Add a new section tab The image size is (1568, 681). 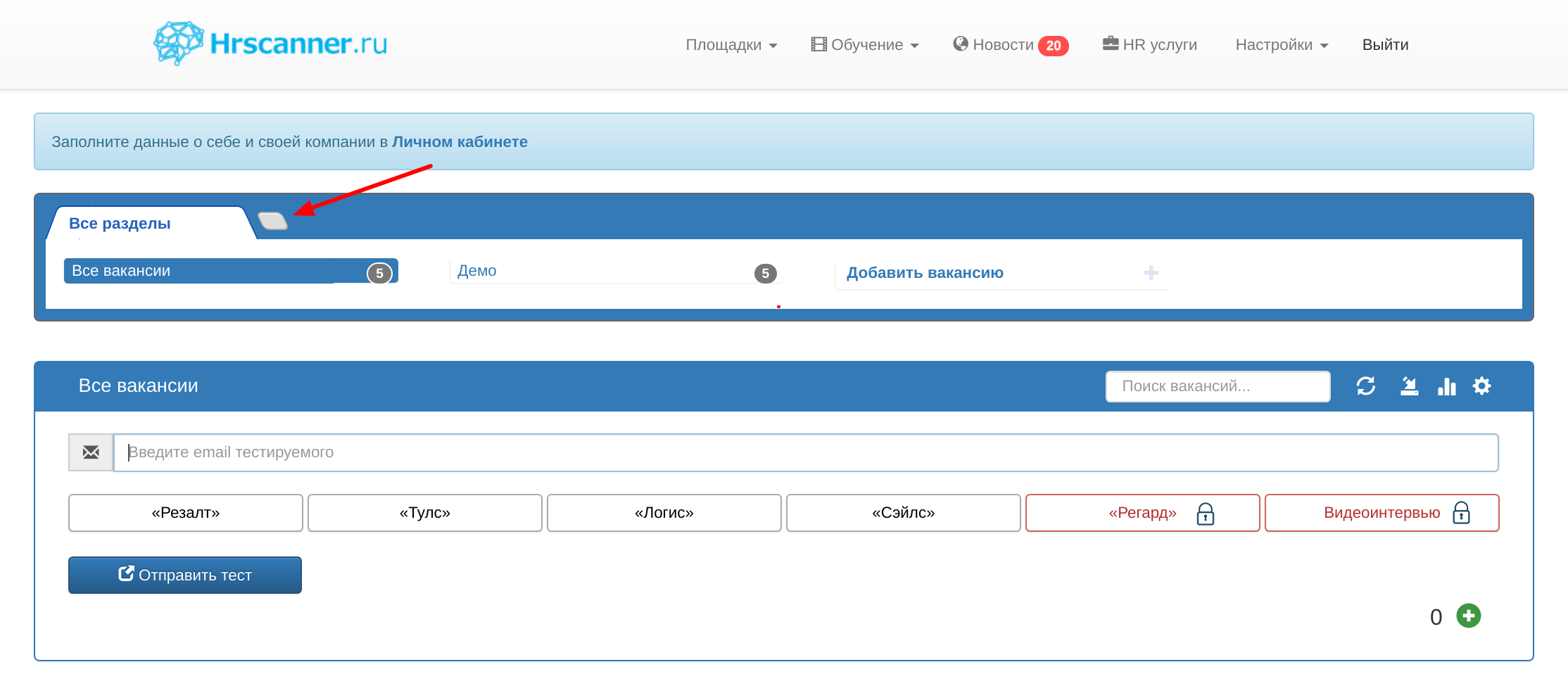[273, 221]
